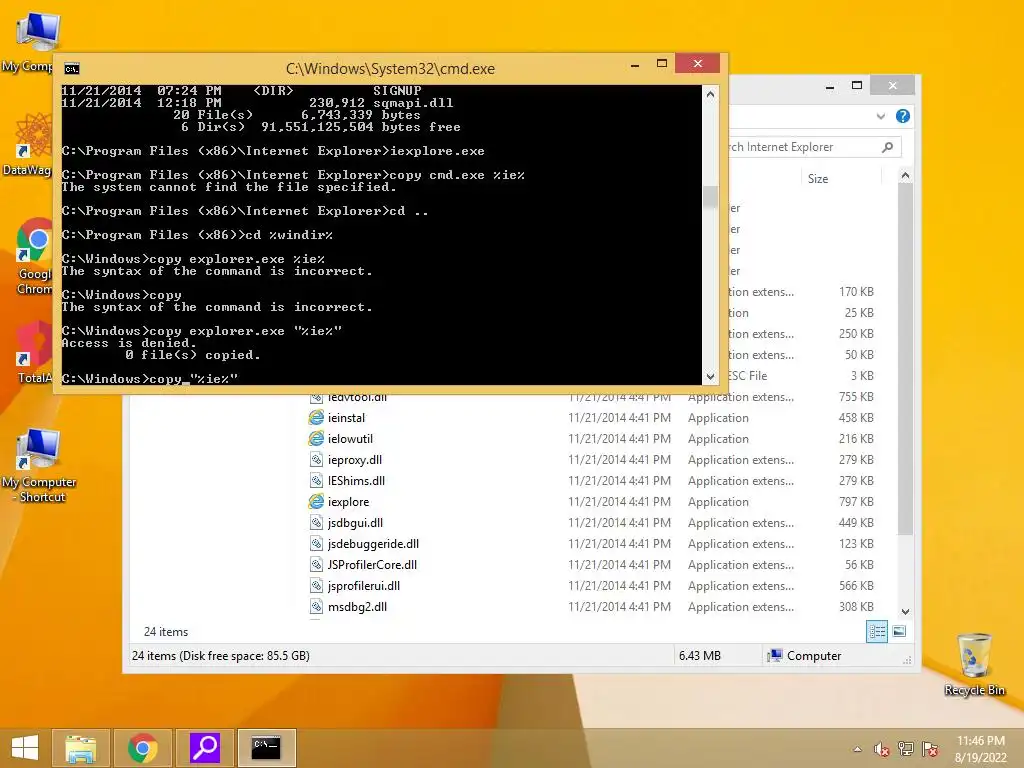Select the ielowutil application file
This screenshot has height=768, width=1024.
(350, 439)
